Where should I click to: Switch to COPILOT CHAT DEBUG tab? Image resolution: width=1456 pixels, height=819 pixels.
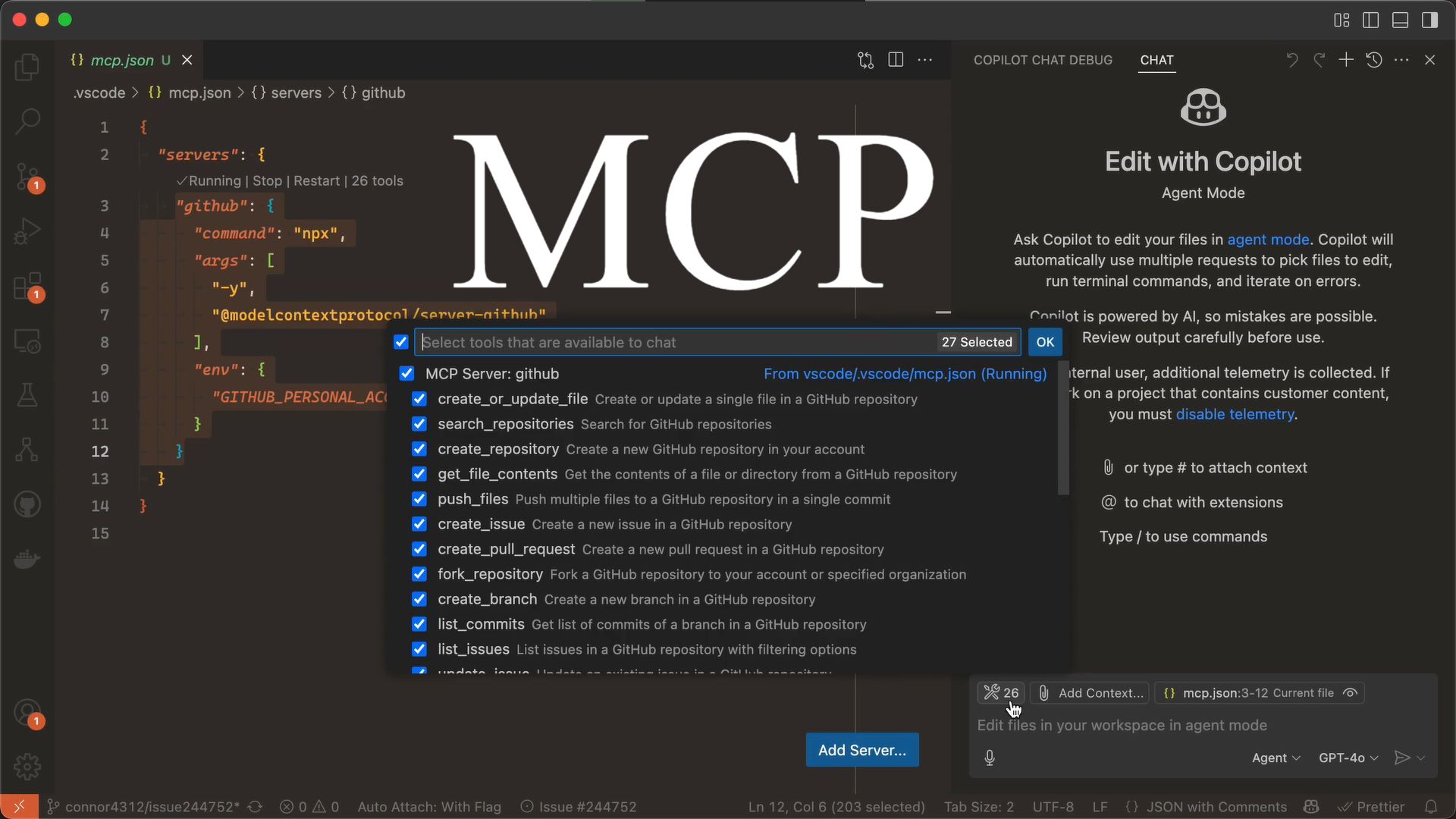(1043, 60)
